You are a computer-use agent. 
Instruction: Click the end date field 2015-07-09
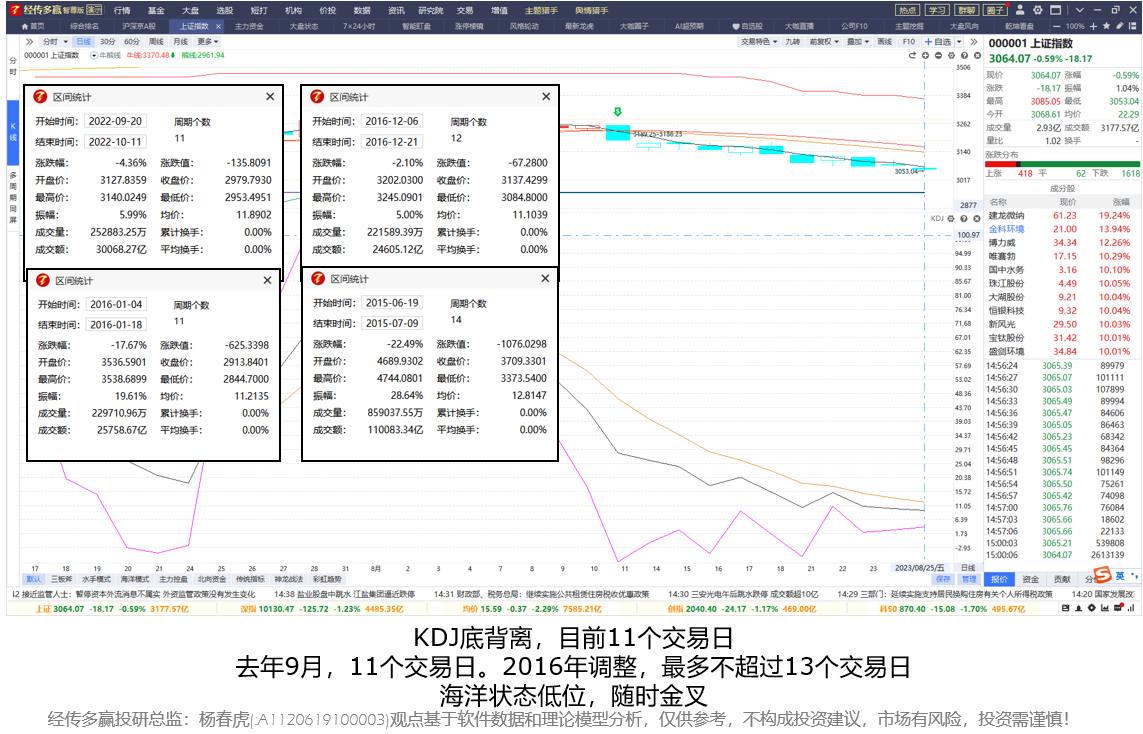tap(392, 323)
